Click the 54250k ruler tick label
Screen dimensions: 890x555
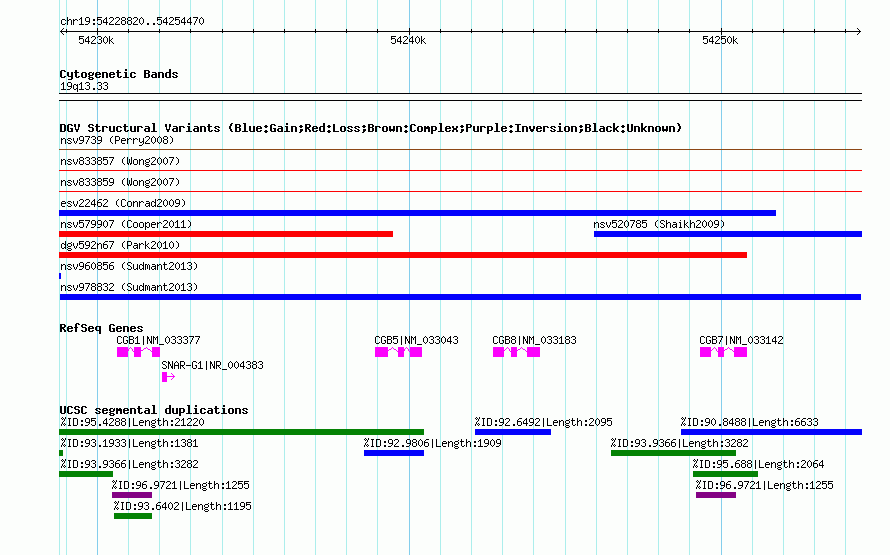tap(720, 40)
